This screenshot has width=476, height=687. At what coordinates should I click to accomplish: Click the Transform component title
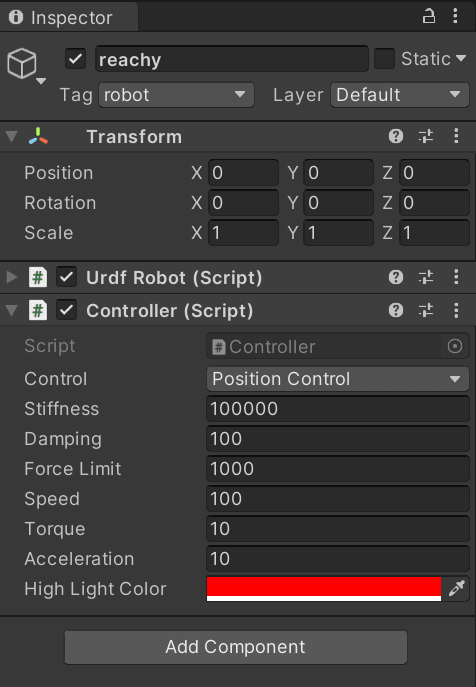pos(134,137)
